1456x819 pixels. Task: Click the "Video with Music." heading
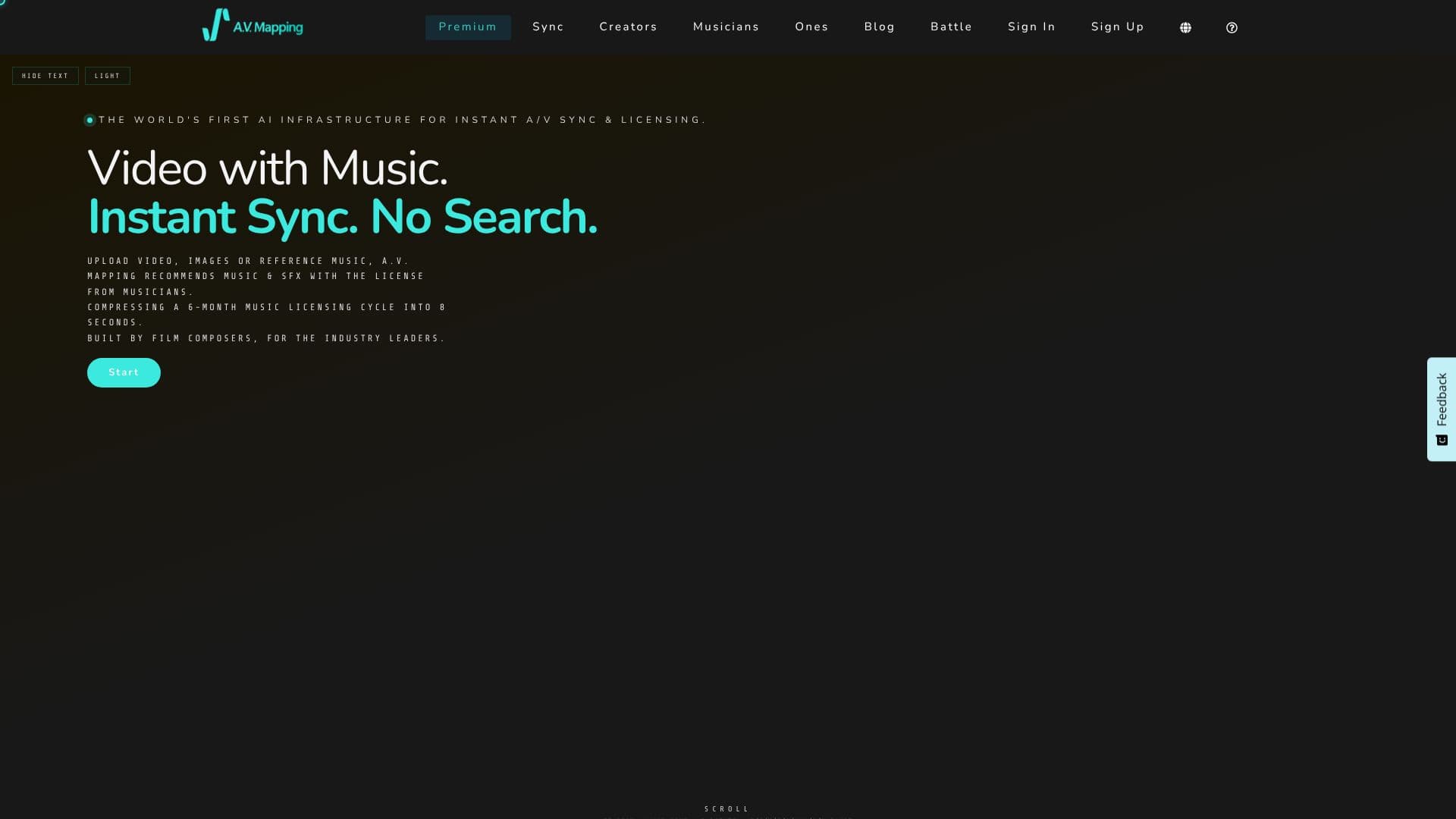(x=268, y=168)
